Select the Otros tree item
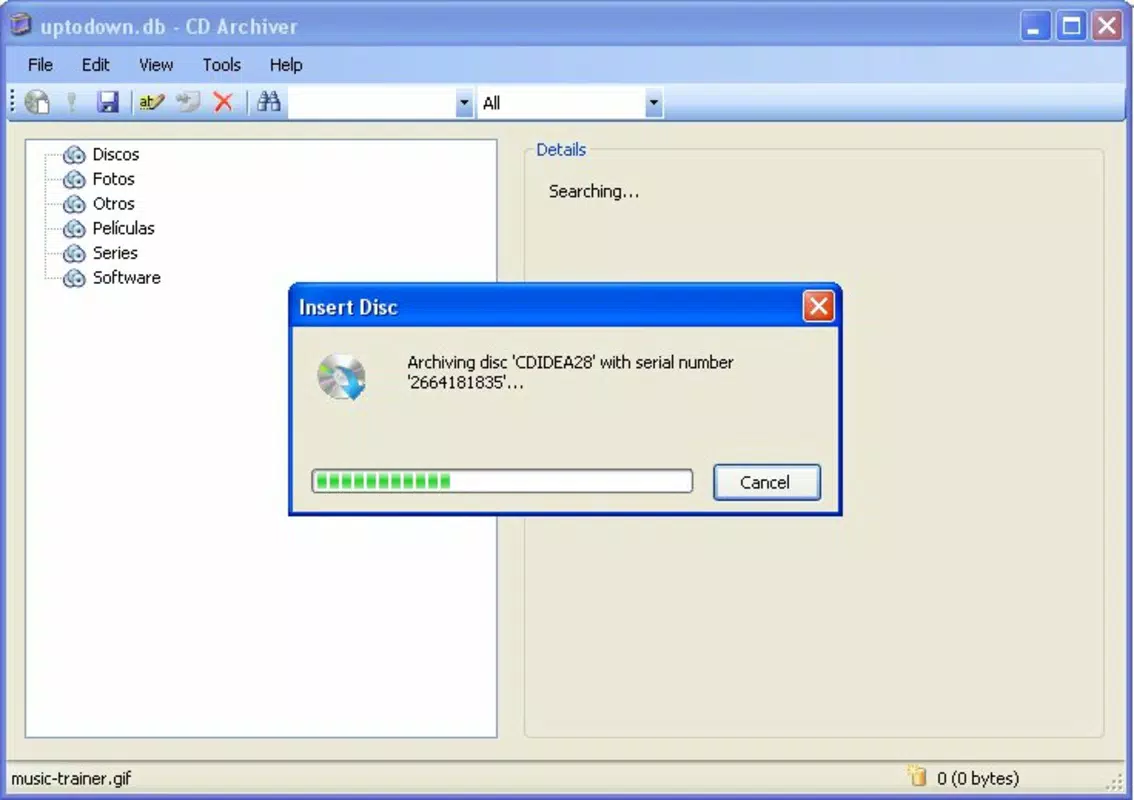 click(114, 204)
